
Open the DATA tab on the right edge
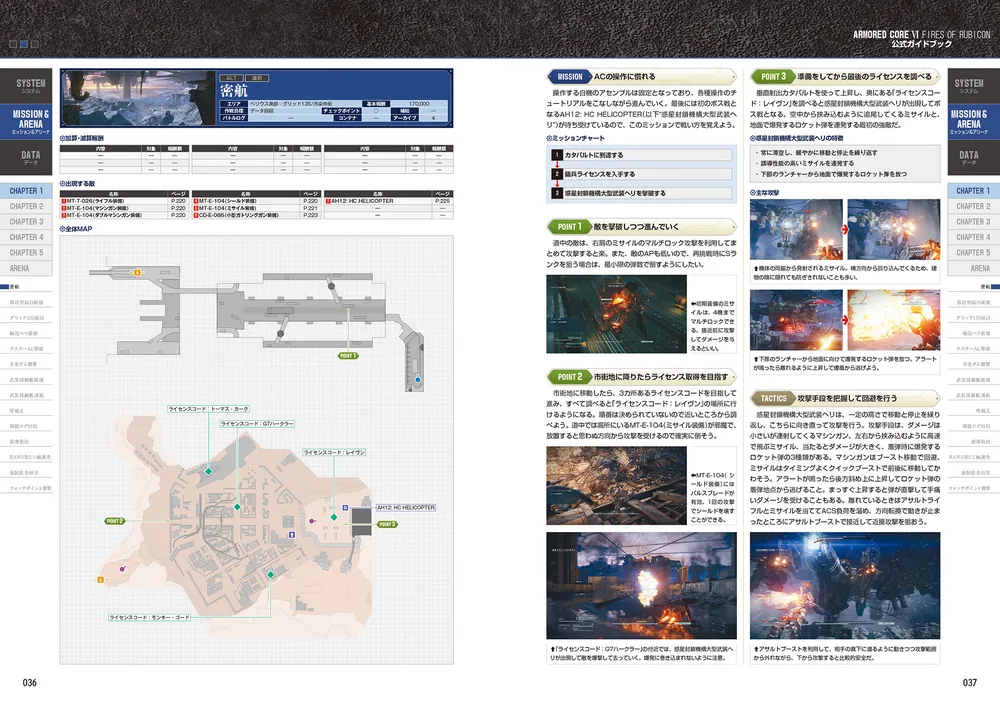(x=973, y=158)
